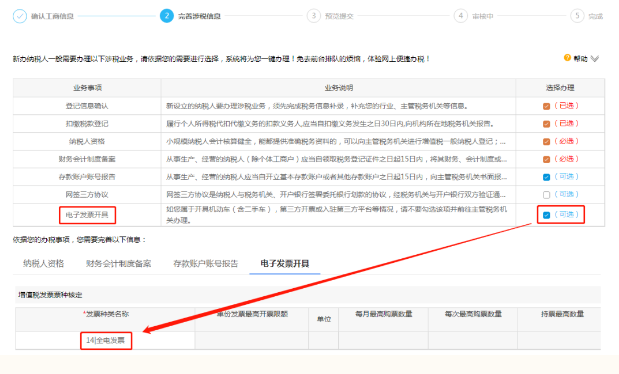Click the empty cell under 每月最高购票数量
Image resolution: width=619 pixels, height=374 pixels.
pyautogui.click(x=383, y=340)
